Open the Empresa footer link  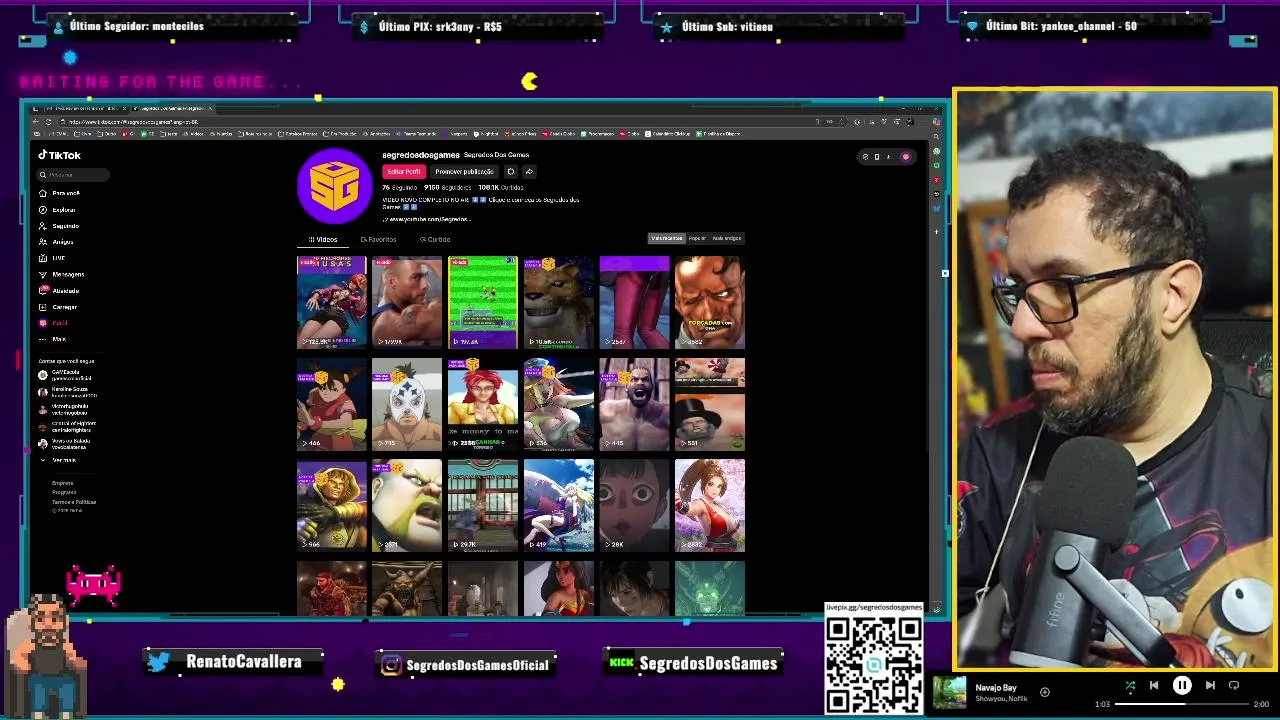63,483
